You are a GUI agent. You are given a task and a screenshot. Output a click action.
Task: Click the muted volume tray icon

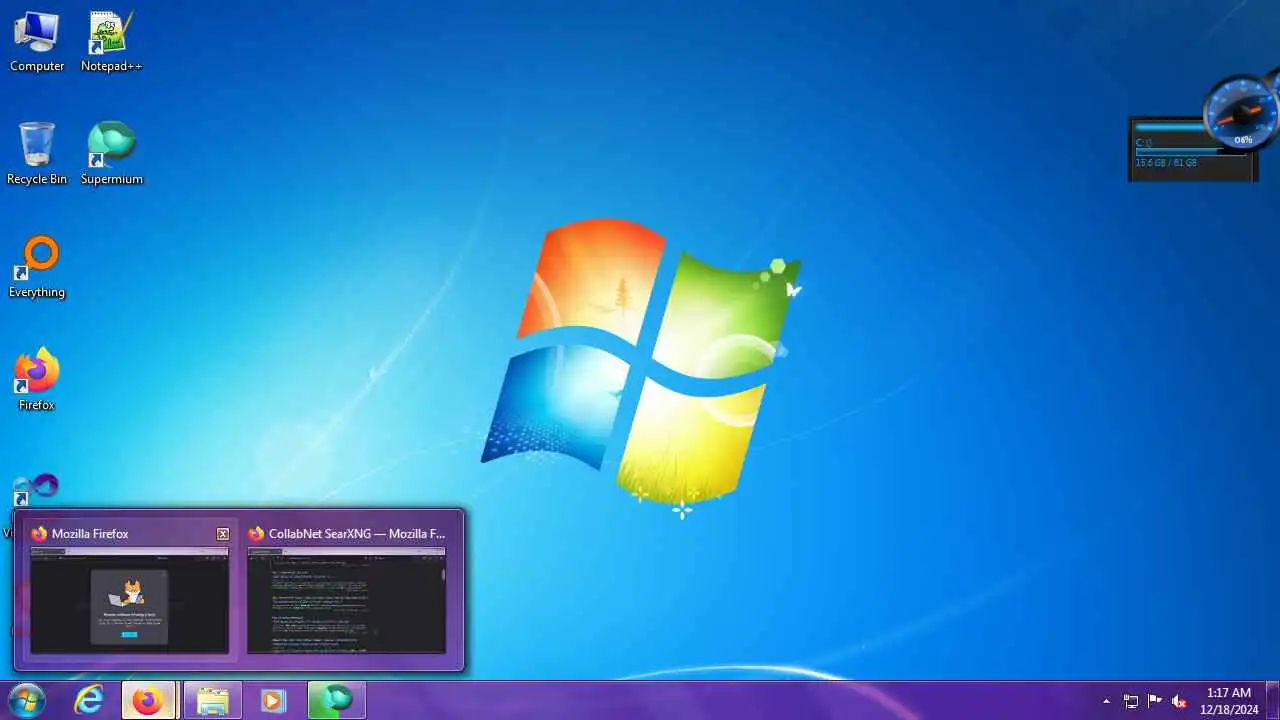(x=1179, y=701)
